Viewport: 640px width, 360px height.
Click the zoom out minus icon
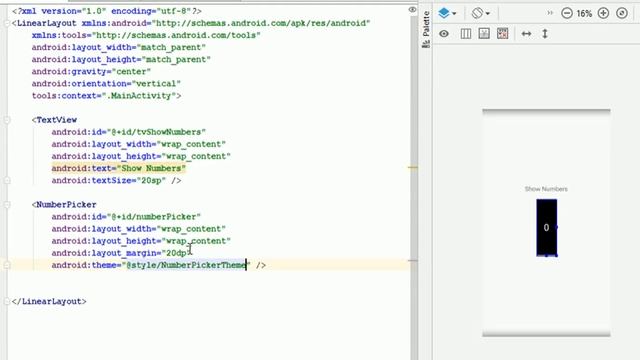567,13
